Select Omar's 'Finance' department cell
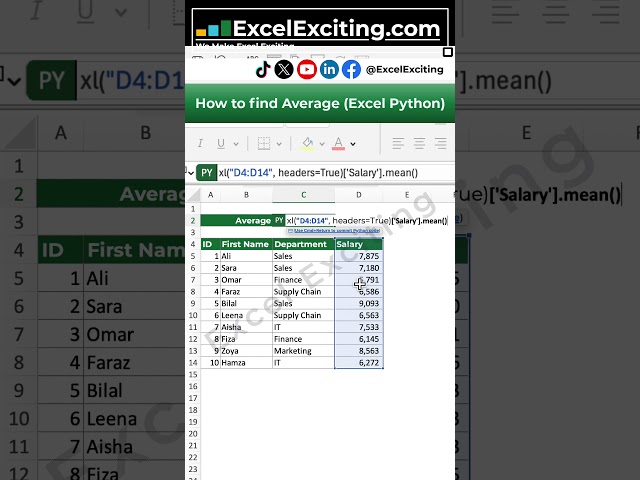 304,280
